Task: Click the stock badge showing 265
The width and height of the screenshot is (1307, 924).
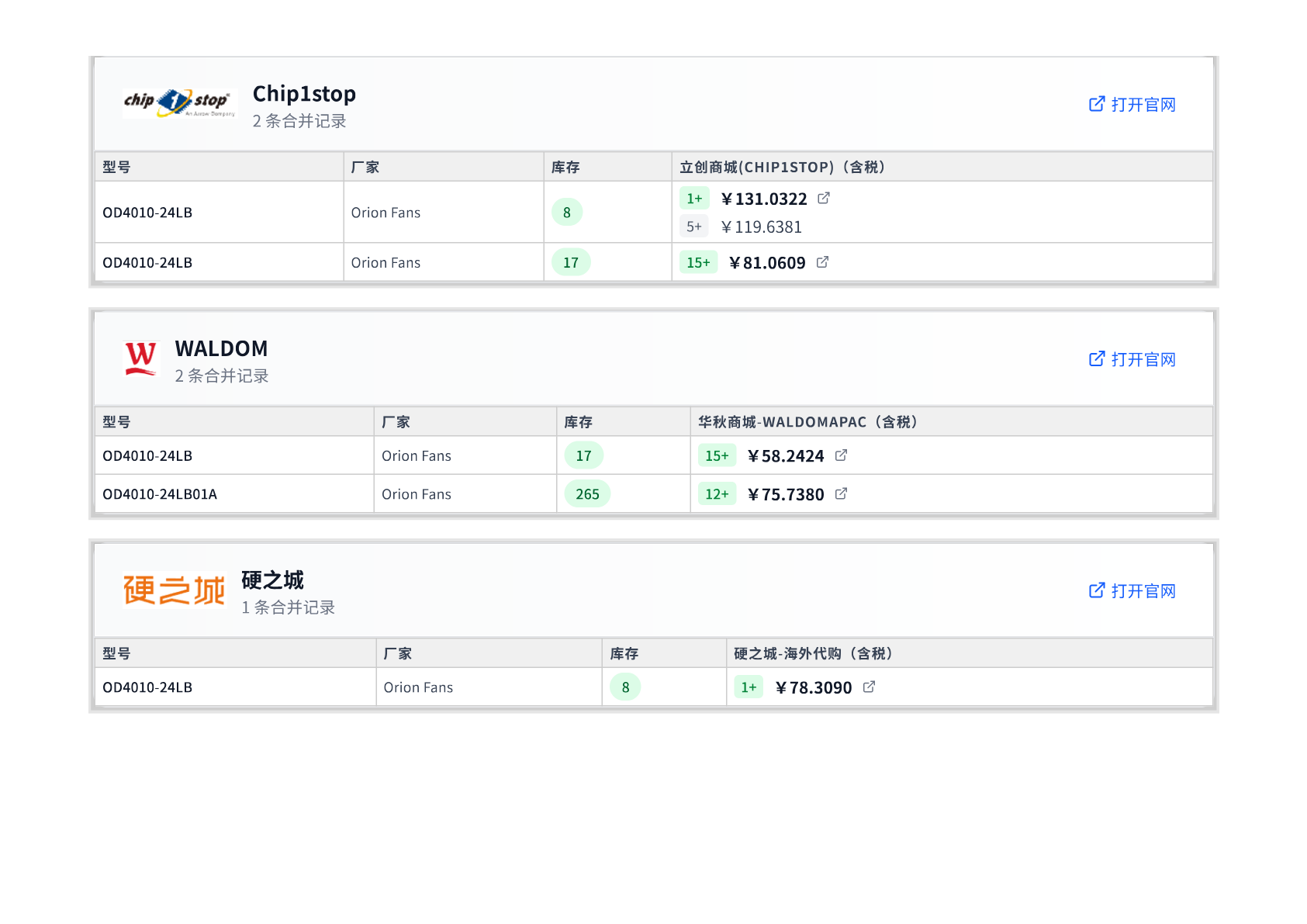Action: [587, 493]
